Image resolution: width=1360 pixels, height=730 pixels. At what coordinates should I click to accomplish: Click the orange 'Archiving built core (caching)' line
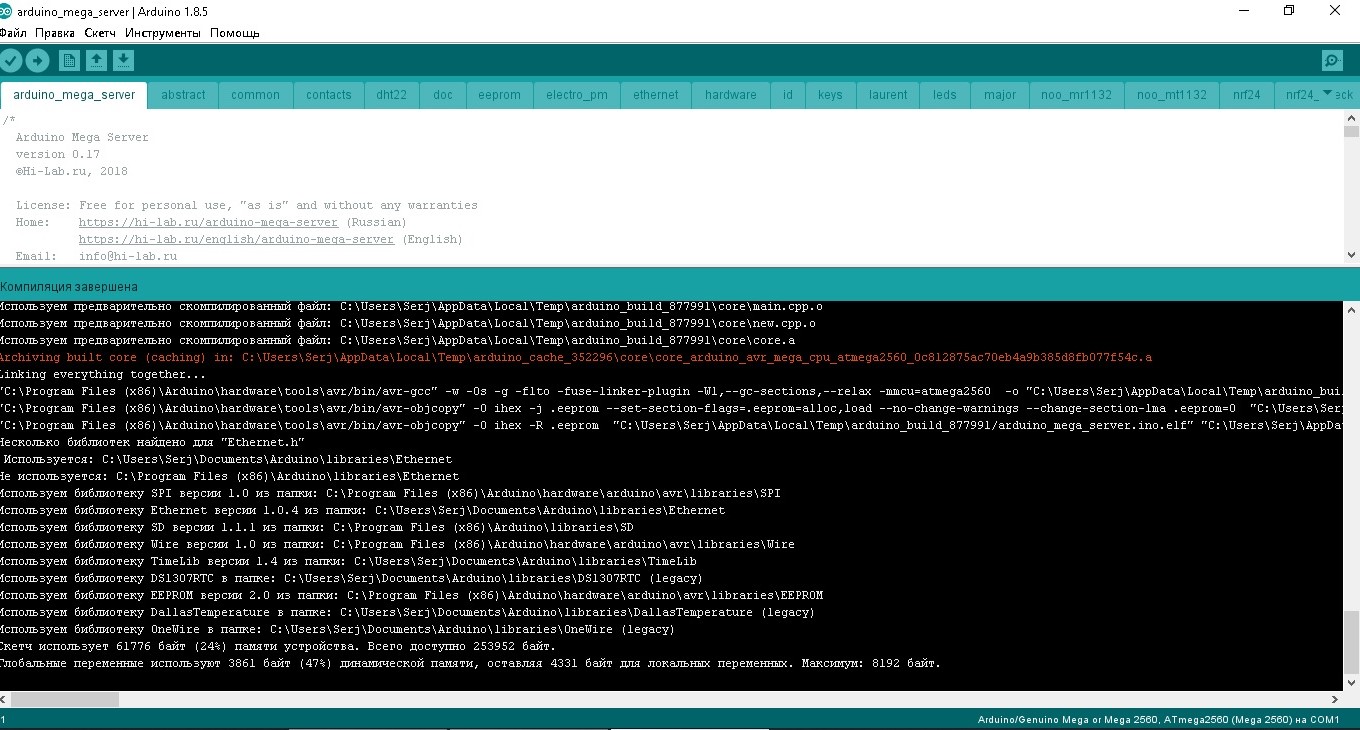tap(576, 357)
